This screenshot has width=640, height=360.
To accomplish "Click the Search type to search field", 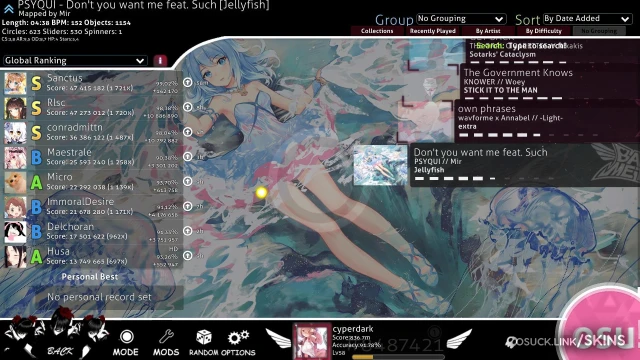I will [521, 46].
